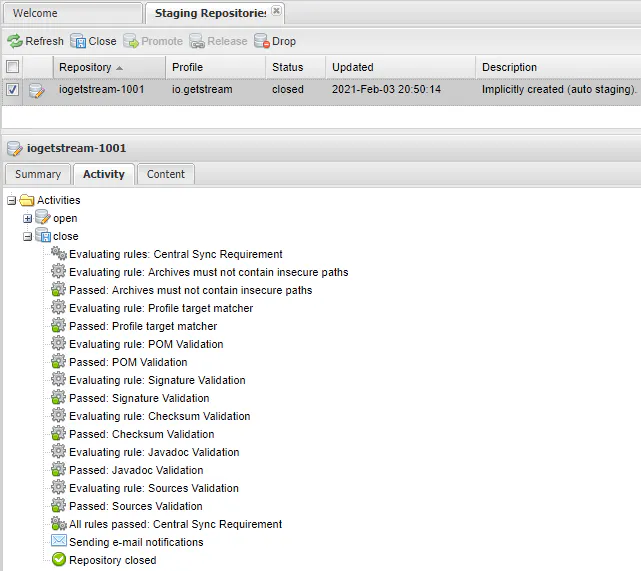The width and height of the screenshot is (641, 571).
Task: Toggle the select-all checkbox in table header
Action: [13, 66]
